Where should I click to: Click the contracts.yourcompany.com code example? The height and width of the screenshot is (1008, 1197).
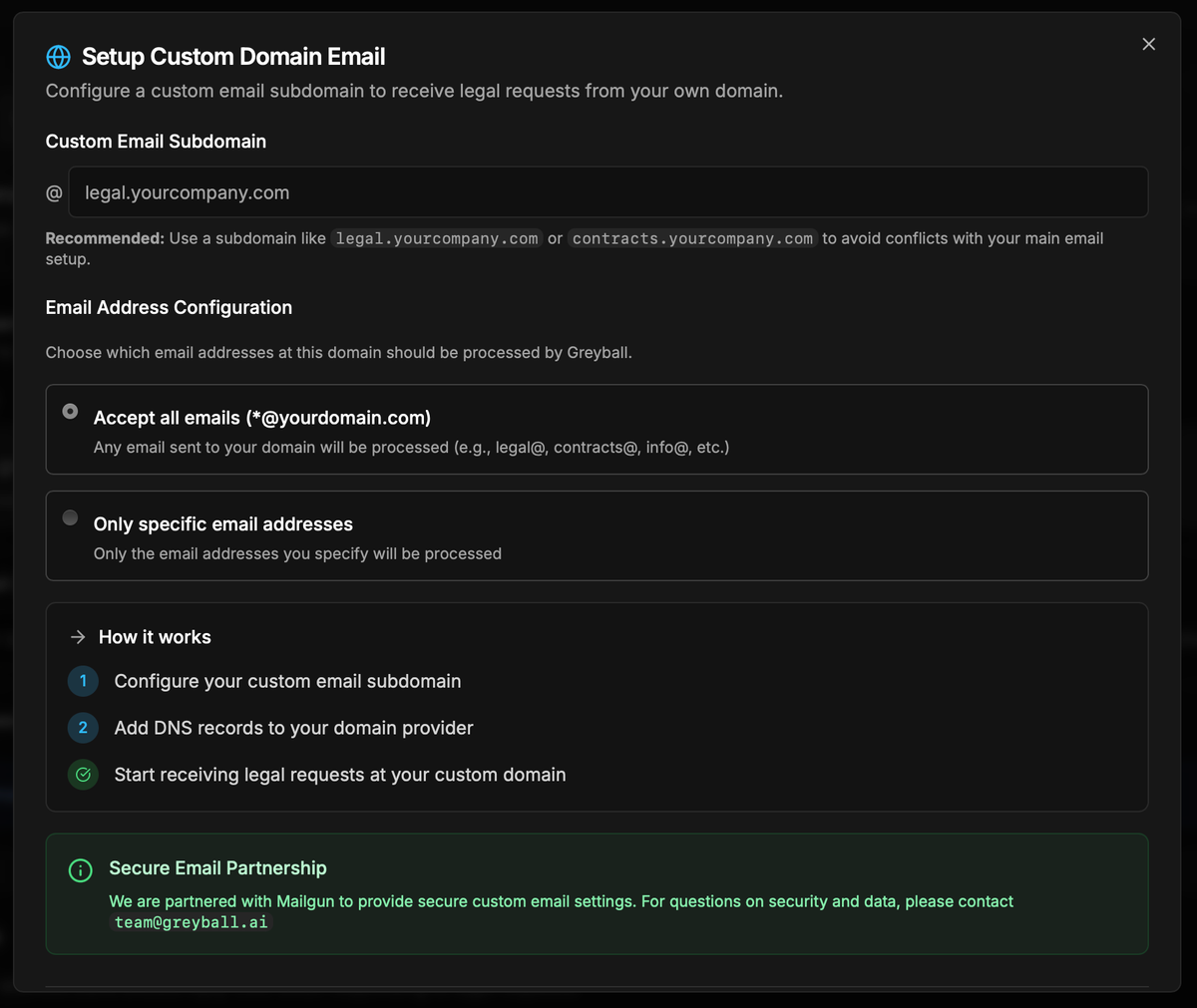coord(692,239)
